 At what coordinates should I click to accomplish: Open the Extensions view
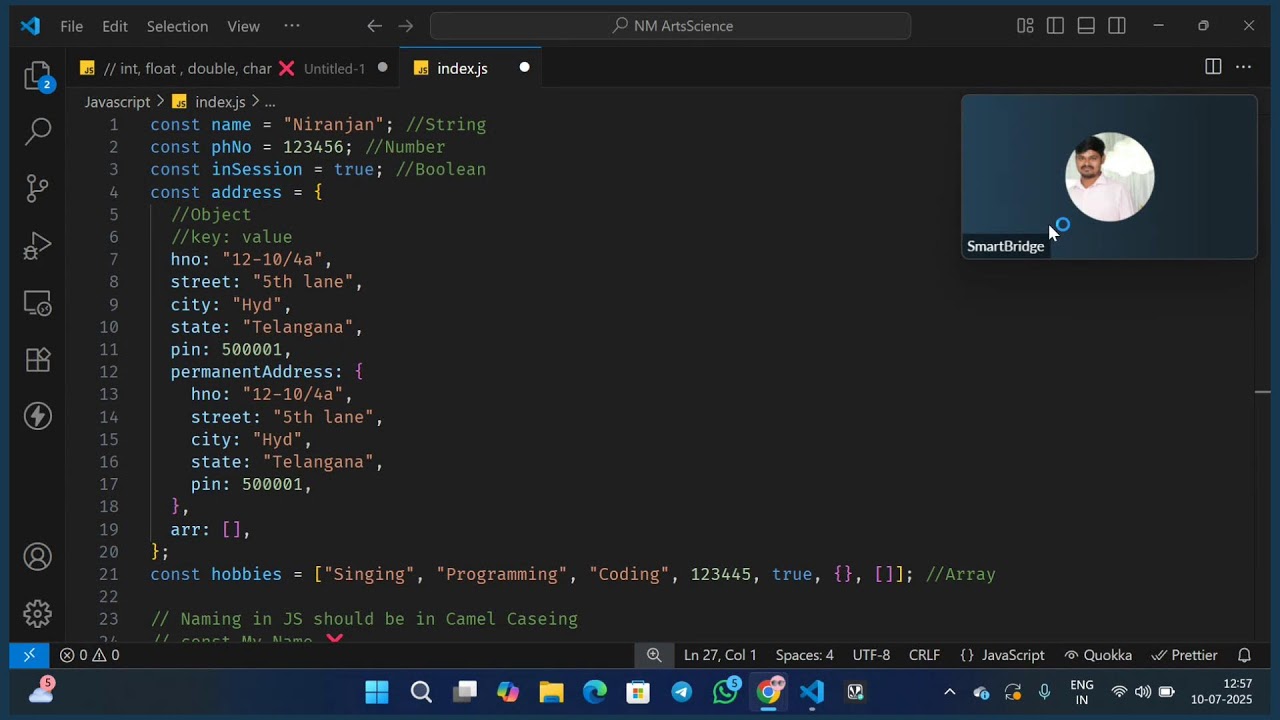tap(38, 360)
